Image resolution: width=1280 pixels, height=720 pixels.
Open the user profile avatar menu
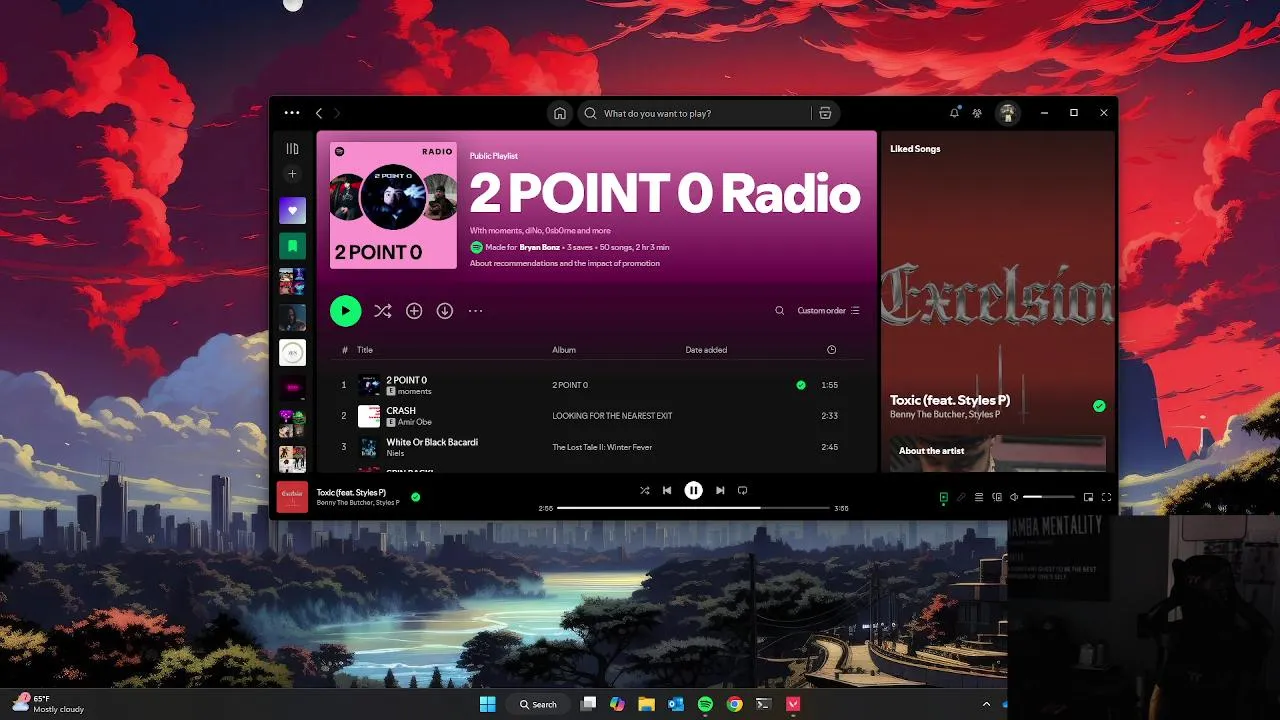point(1008,113)
